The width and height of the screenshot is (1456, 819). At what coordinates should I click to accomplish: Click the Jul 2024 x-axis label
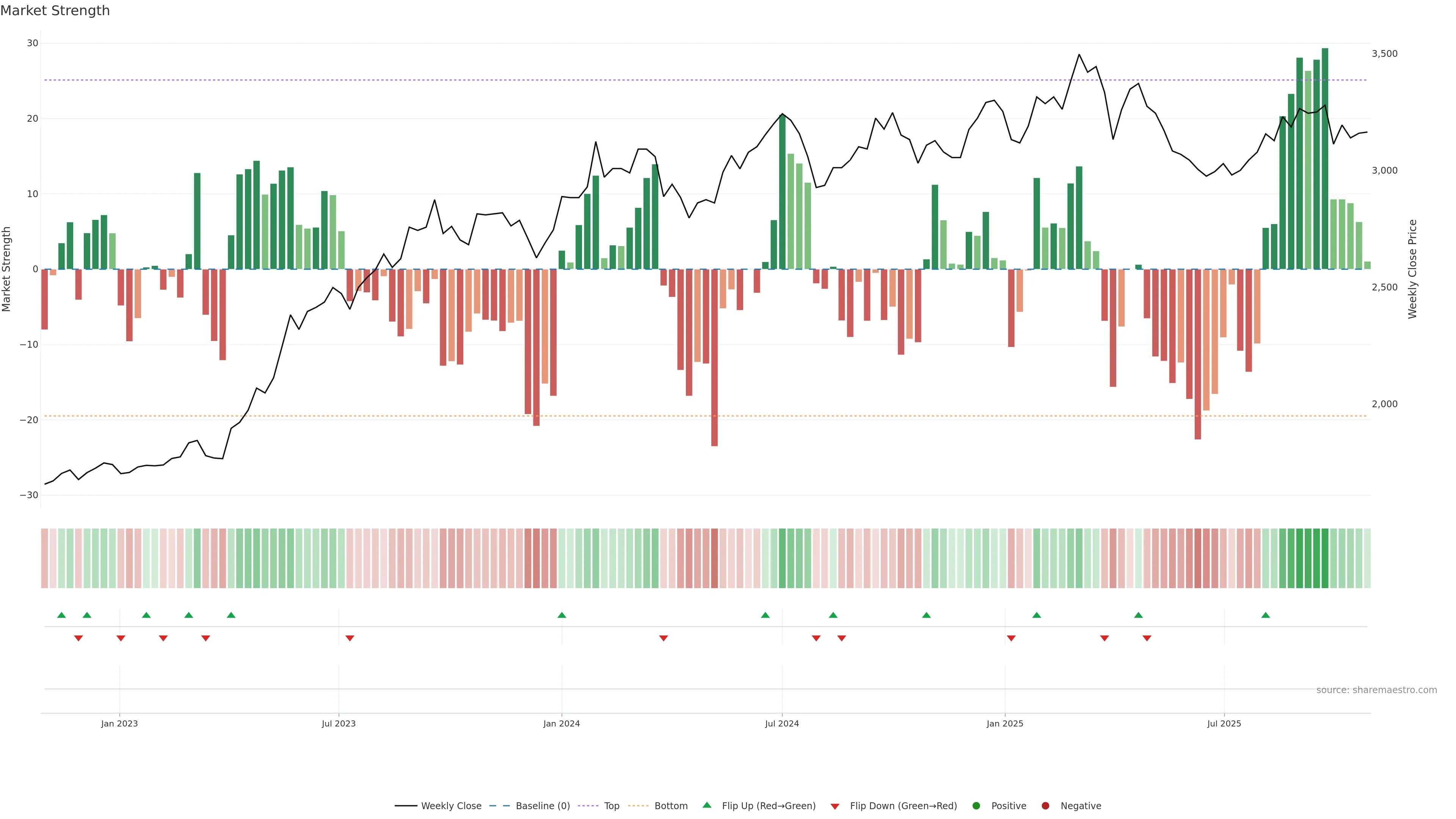pyautogui.click(x=782, y=723)
